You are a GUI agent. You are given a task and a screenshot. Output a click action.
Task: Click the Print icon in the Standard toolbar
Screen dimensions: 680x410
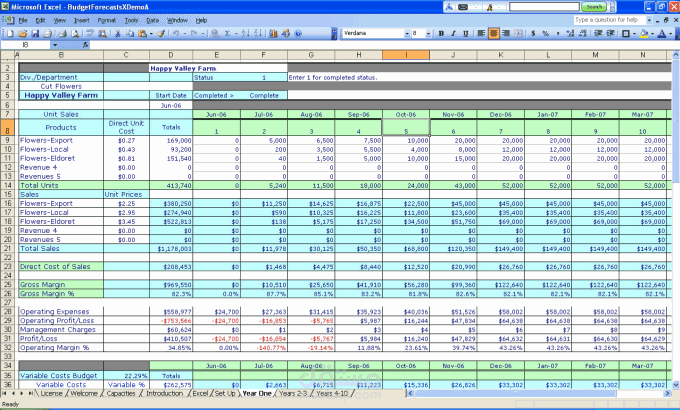(x=62, y=33)
